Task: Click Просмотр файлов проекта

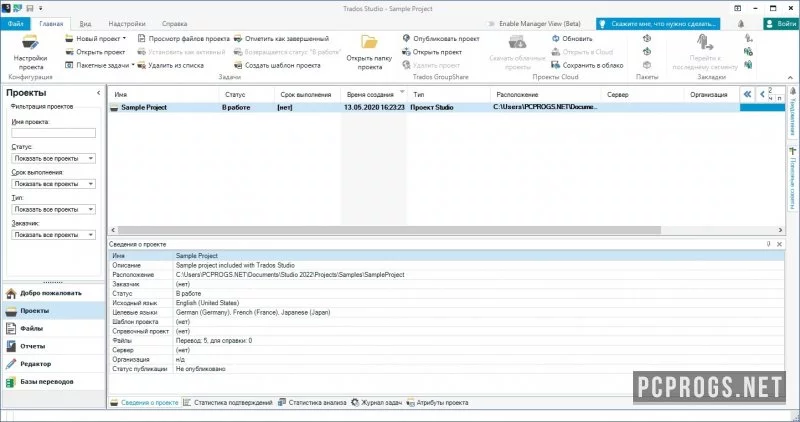Action: (x=184, y=38)
